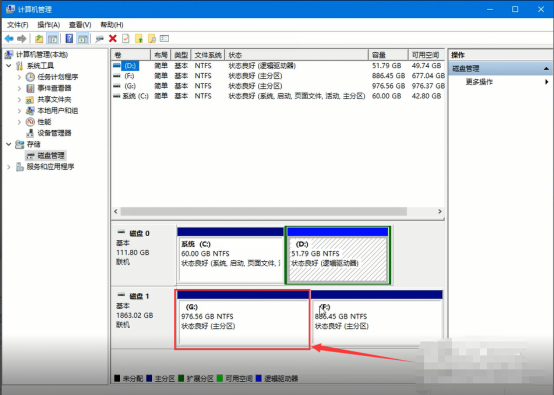Image resolution: width=554 pixels, height=395 pixels.
Task: Click the horizontal scrollbar left arrow
Action: pyautogui.click(x=116, y=211)
